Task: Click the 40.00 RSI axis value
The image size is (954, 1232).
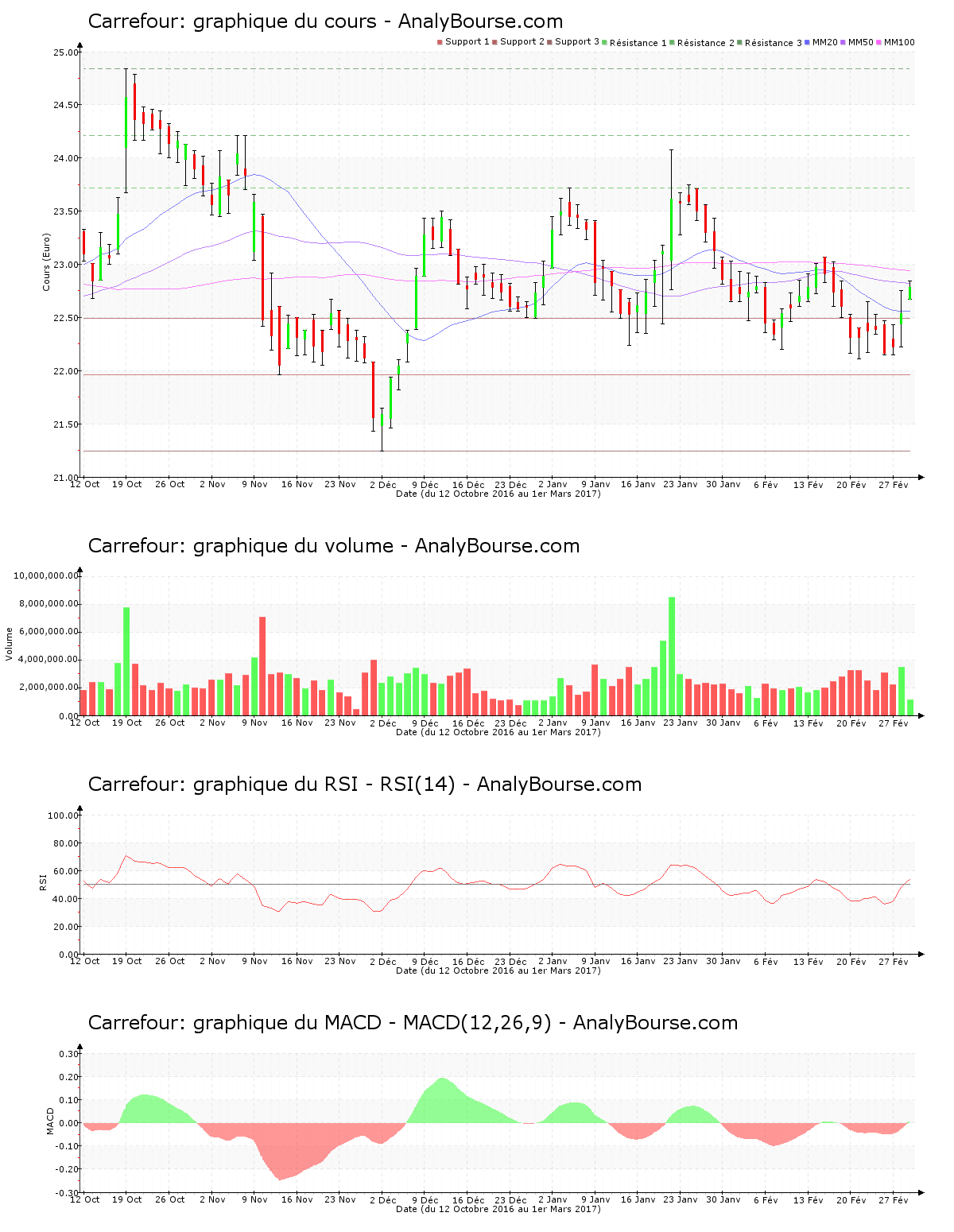Action: coord(67,899)
